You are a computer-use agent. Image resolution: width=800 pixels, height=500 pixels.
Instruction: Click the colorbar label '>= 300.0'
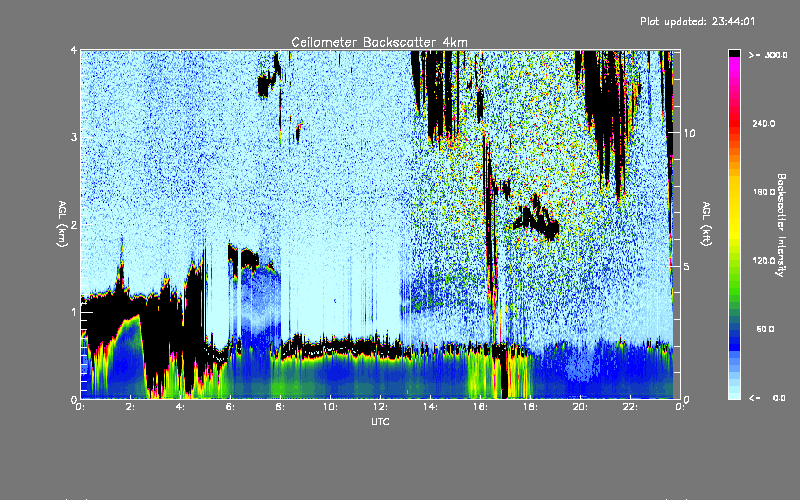[x=768, y=55]
